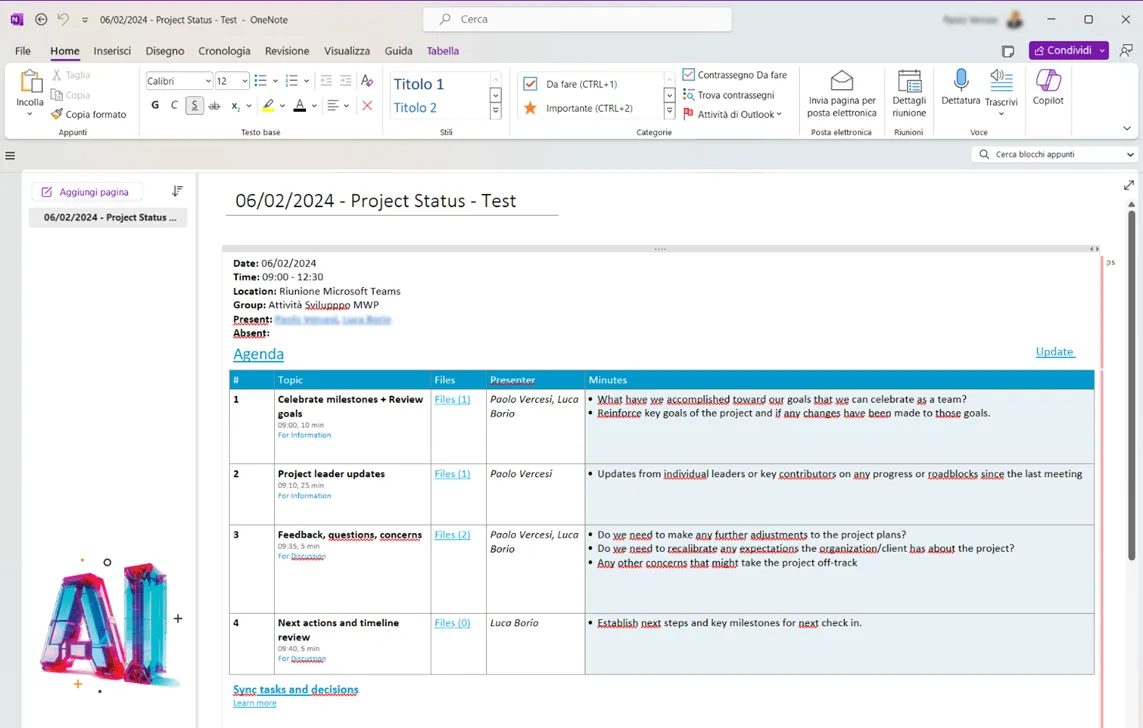
Task: Click Trova contrassegni button
Action: (729, 95)
